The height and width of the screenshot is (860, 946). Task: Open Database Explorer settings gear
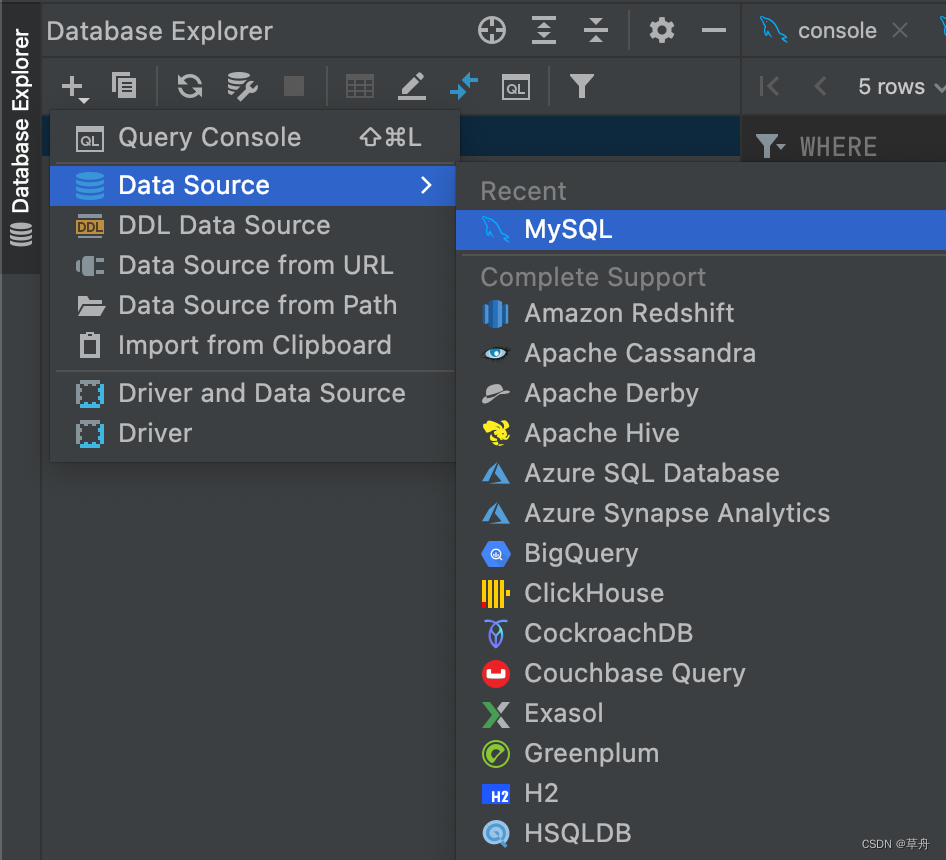662,31
